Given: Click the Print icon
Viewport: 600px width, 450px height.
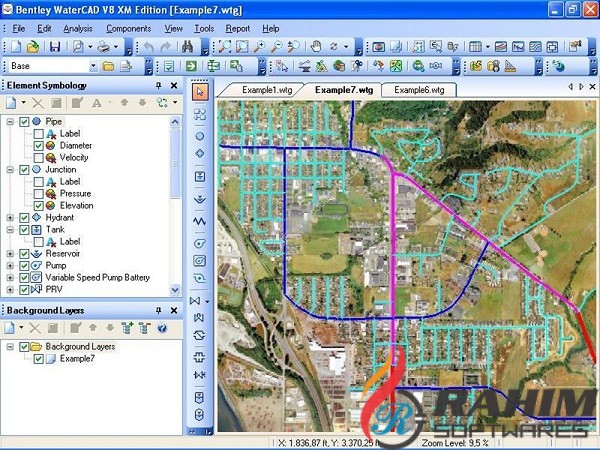Looking at the screenshot, I should pyautogui.click(x=104, y=47).
